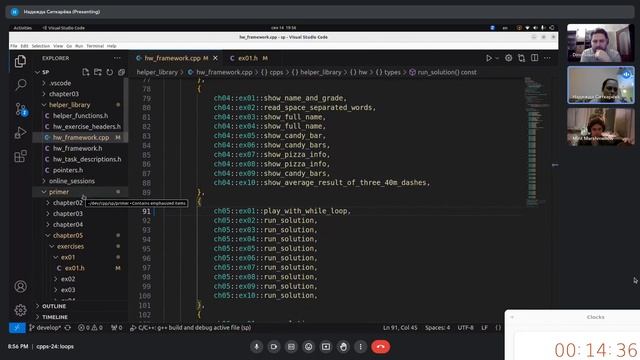Viewport: 640px width, 360px height.
Task: Click LF end of line setting
Action: click(484, 328)
